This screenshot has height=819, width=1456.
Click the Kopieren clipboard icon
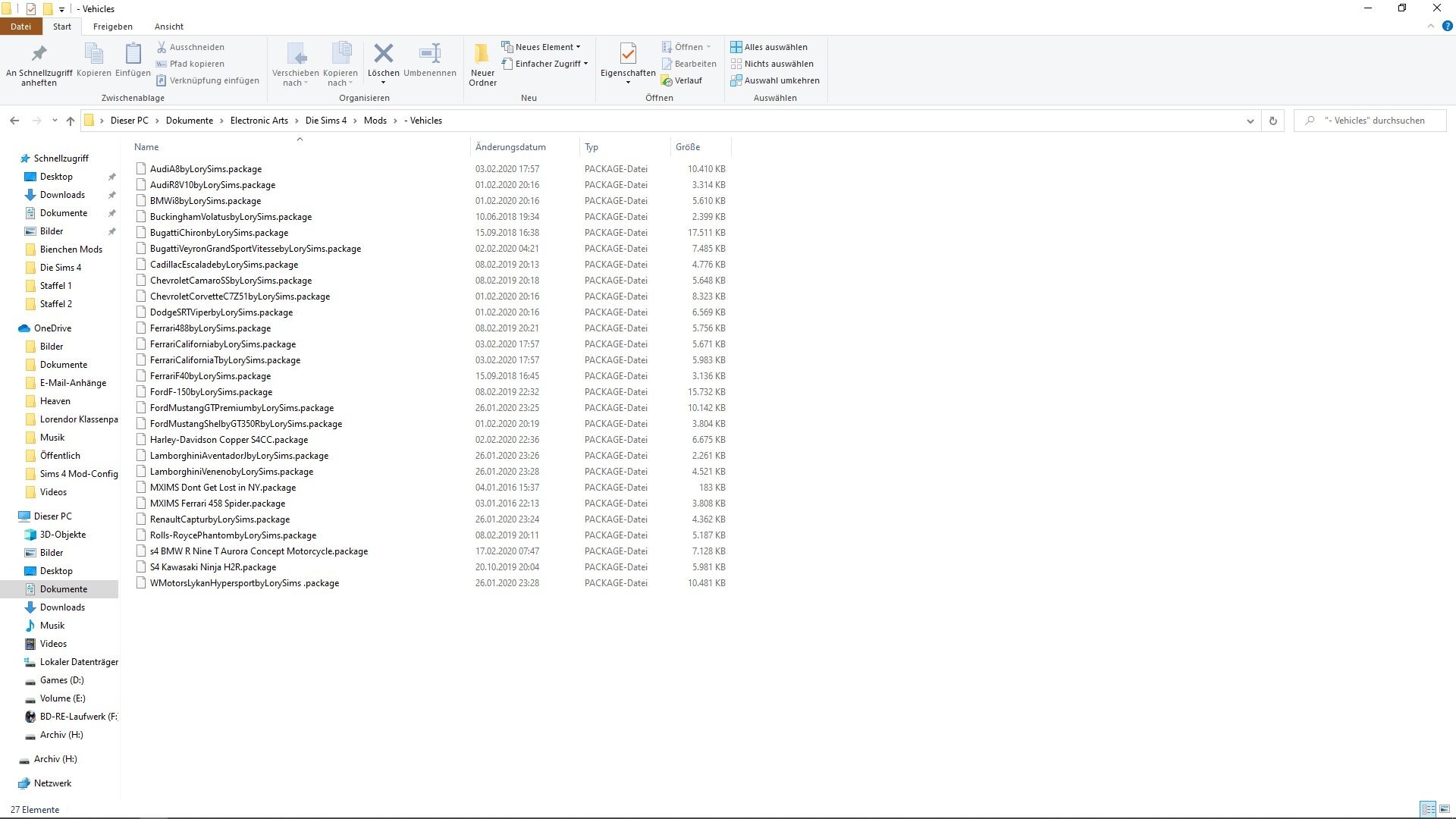click(x=94, y=61)
